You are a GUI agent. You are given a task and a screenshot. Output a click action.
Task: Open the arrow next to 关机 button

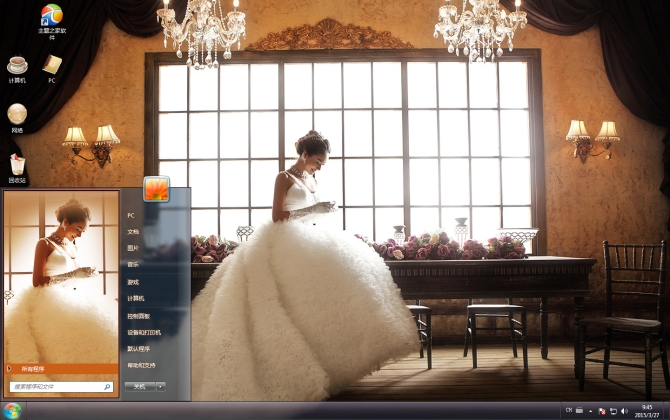pyautogui.click(x=162, y=385)
